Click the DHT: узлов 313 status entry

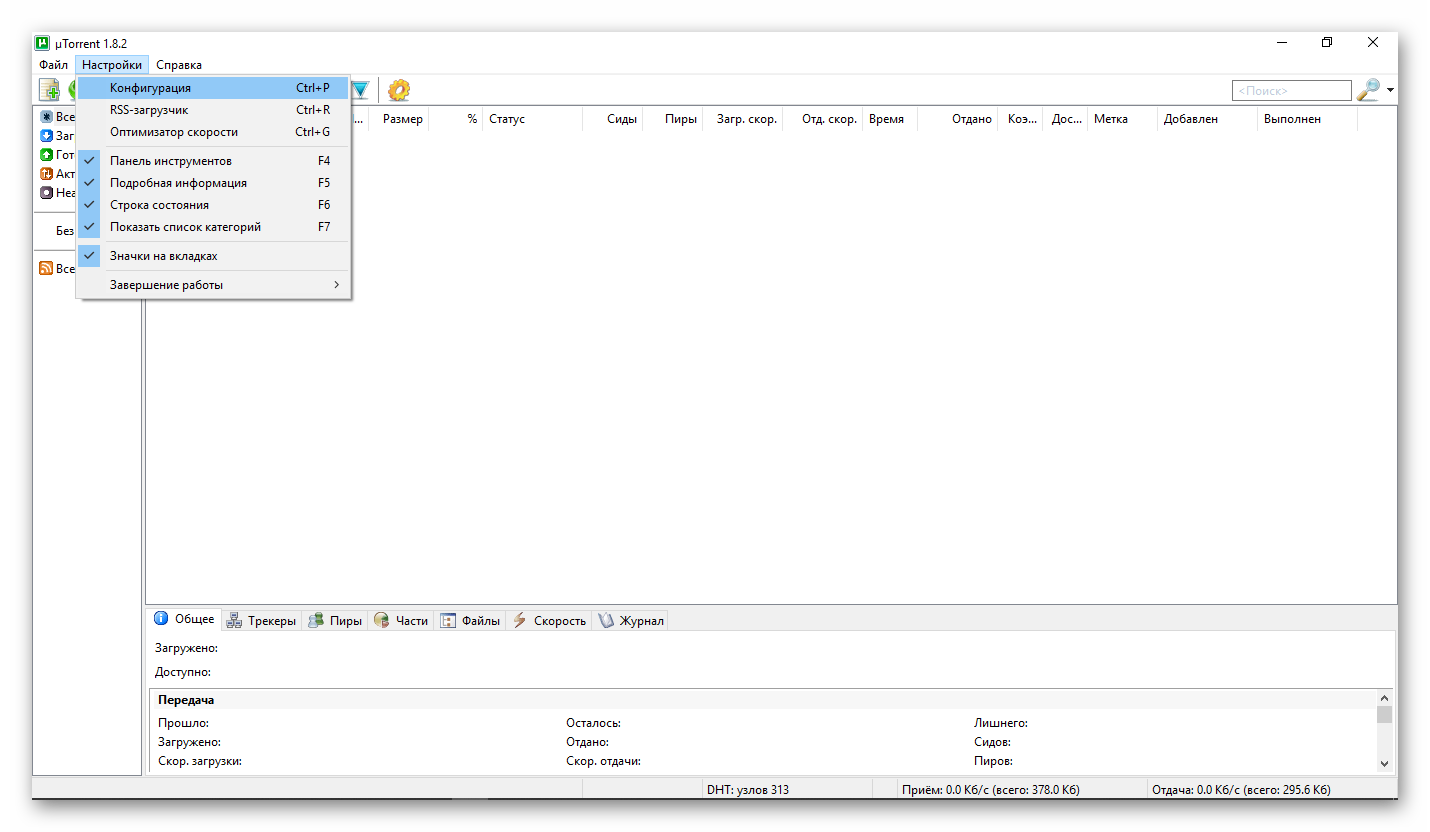tap(748, 789)
